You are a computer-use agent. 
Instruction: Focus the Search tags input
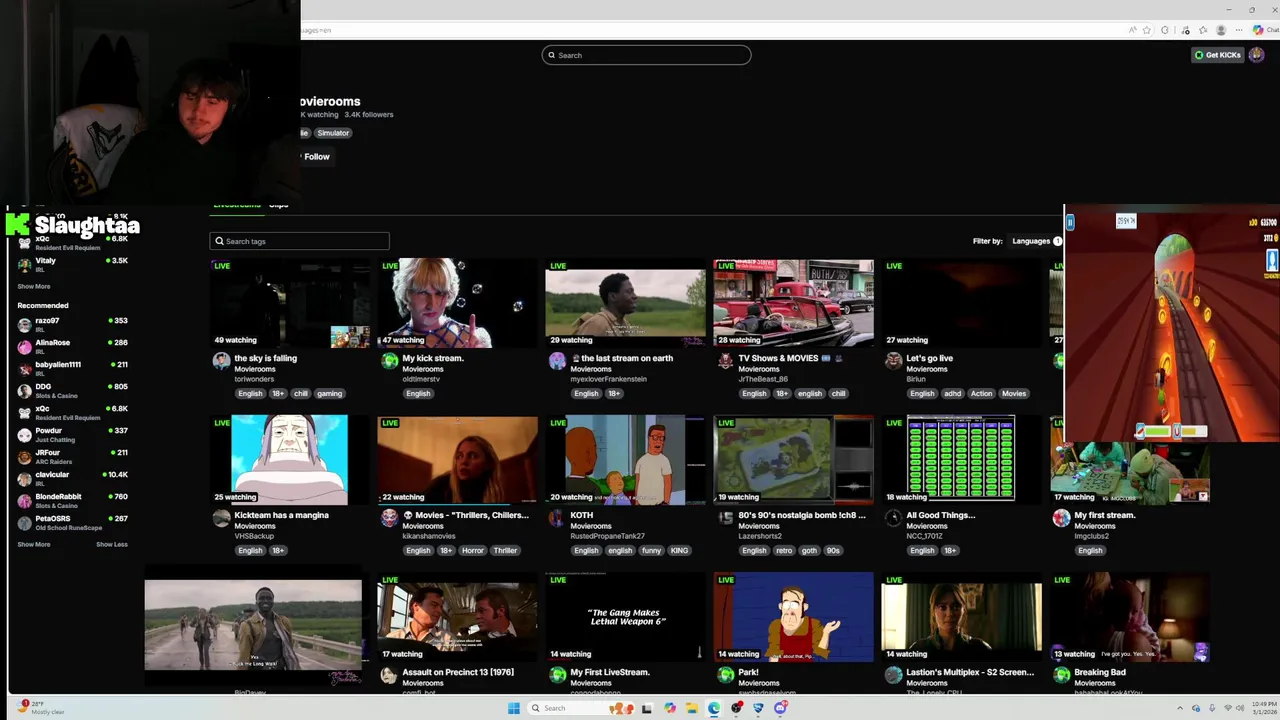tap(299, 241)
